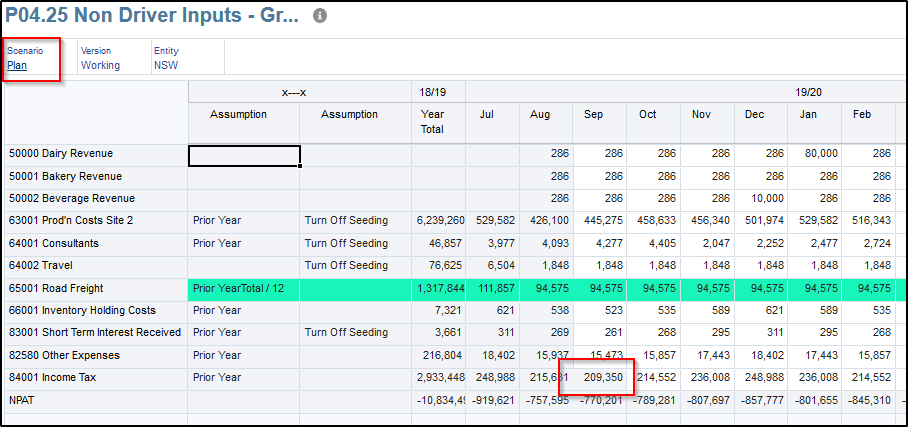Click Prior Year assumption for Consultants
Screen dimensions: 908x427
click(244, 243)
